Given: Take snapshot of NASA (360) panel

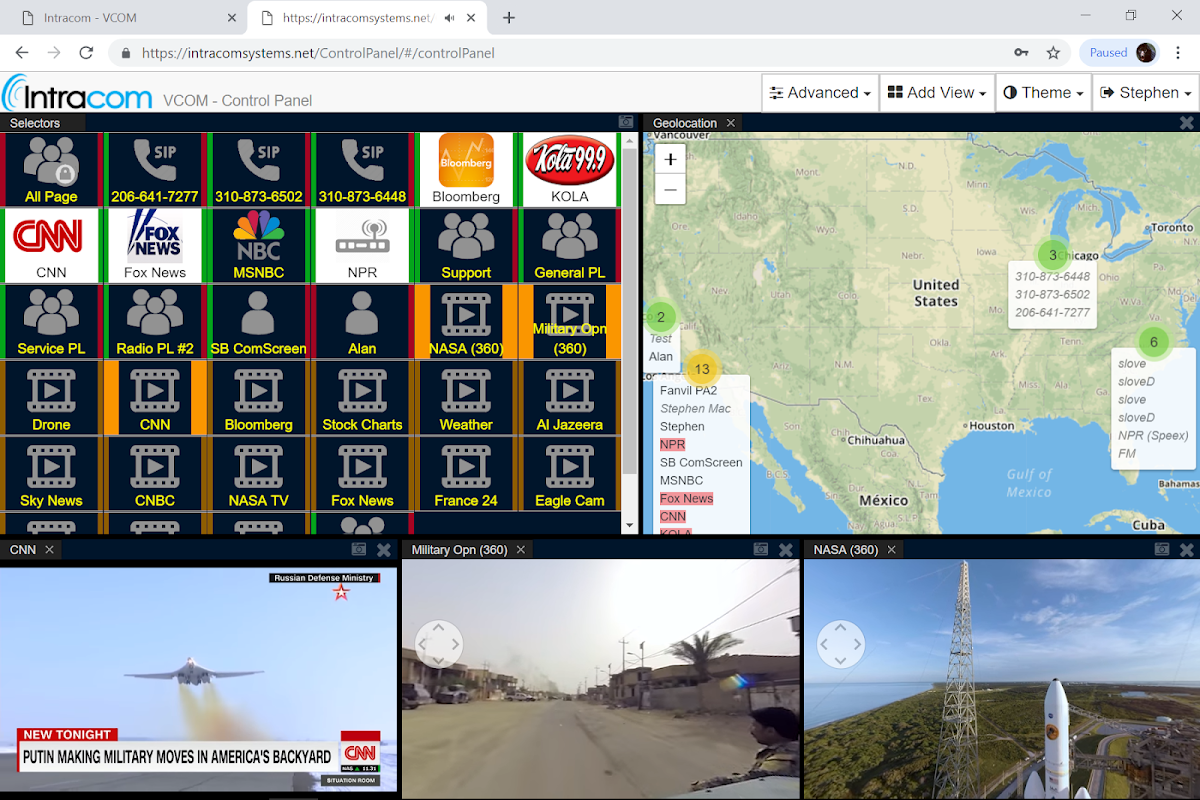Looking at the screenshot, I should (1163, 550).
